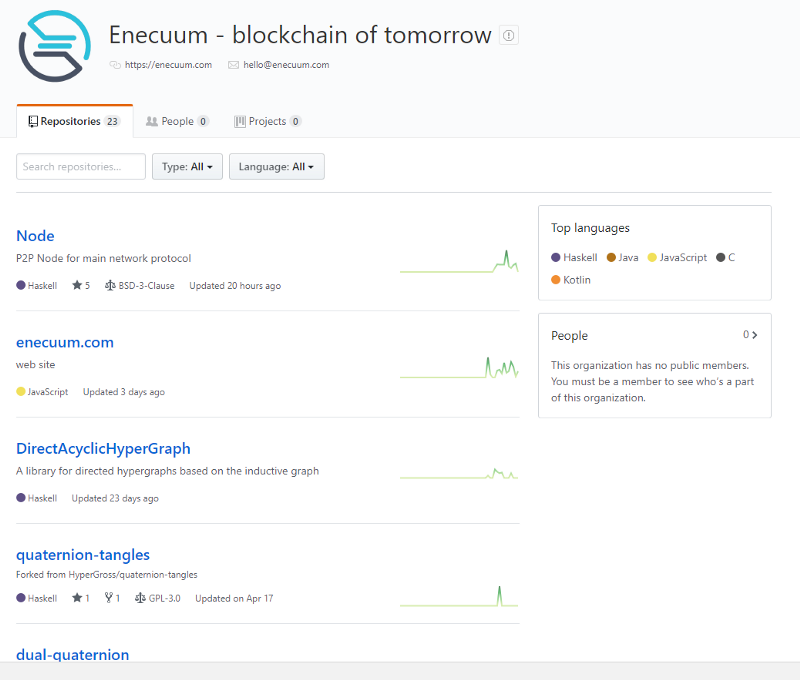The image size is (800, 680).
Task: Click the star icon on quaternion-tangles
Action: [77, 597]
